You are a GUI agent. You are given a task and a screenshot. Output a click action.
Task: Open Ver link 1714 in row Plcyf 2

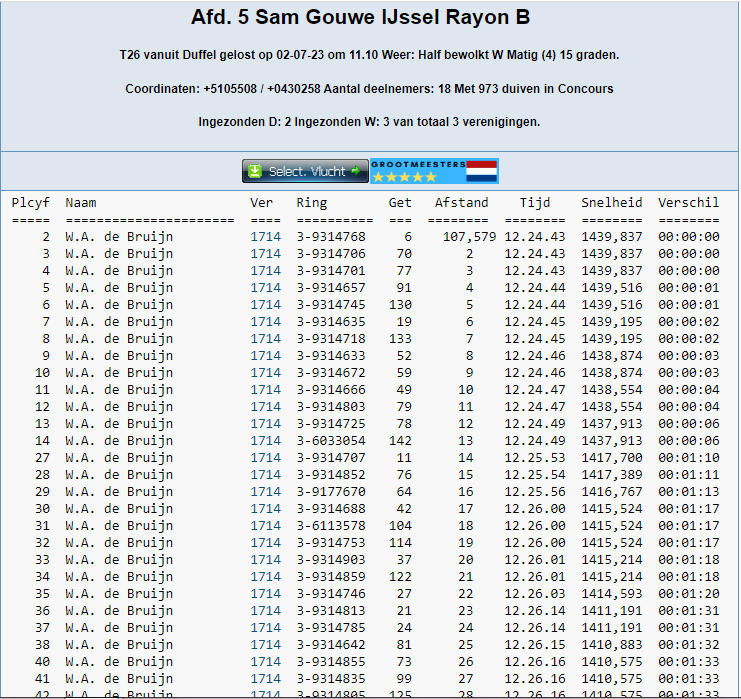tap(266, 237)
